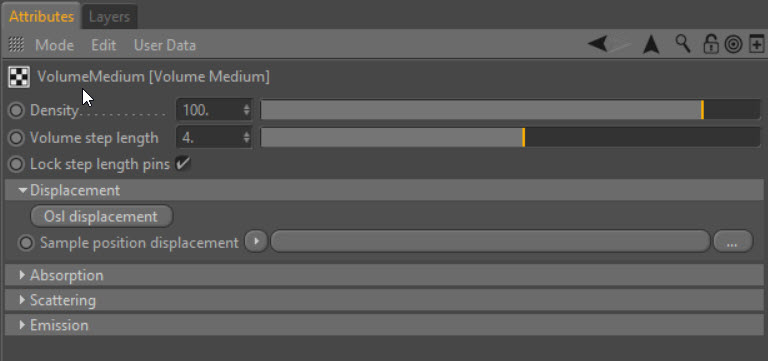The width and height of the screenshot is (768, 361).
Task: Click the target lock mode icon
Action: pyautogui.click(x=733, y=45)
